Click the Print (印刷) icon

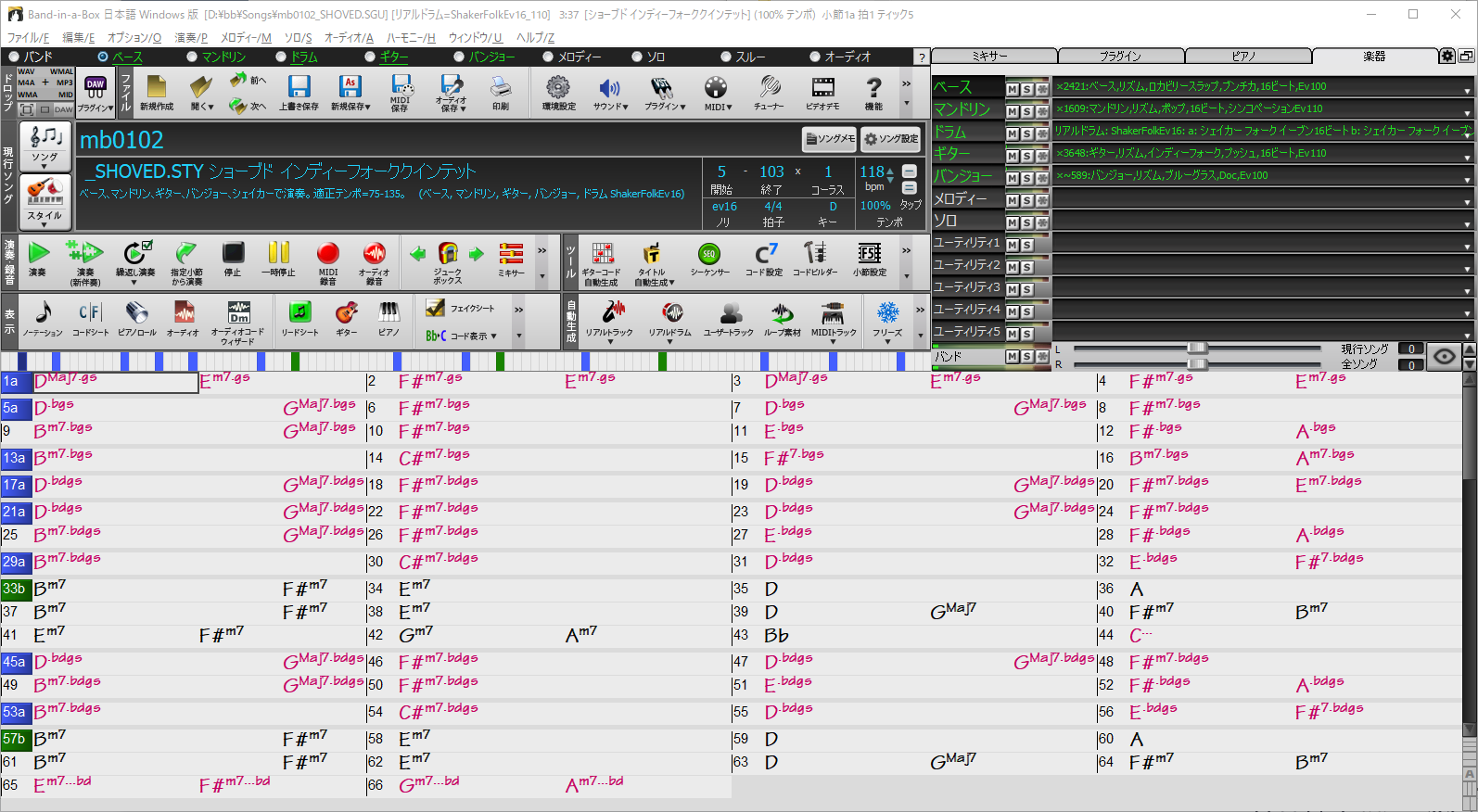point(501,93)
